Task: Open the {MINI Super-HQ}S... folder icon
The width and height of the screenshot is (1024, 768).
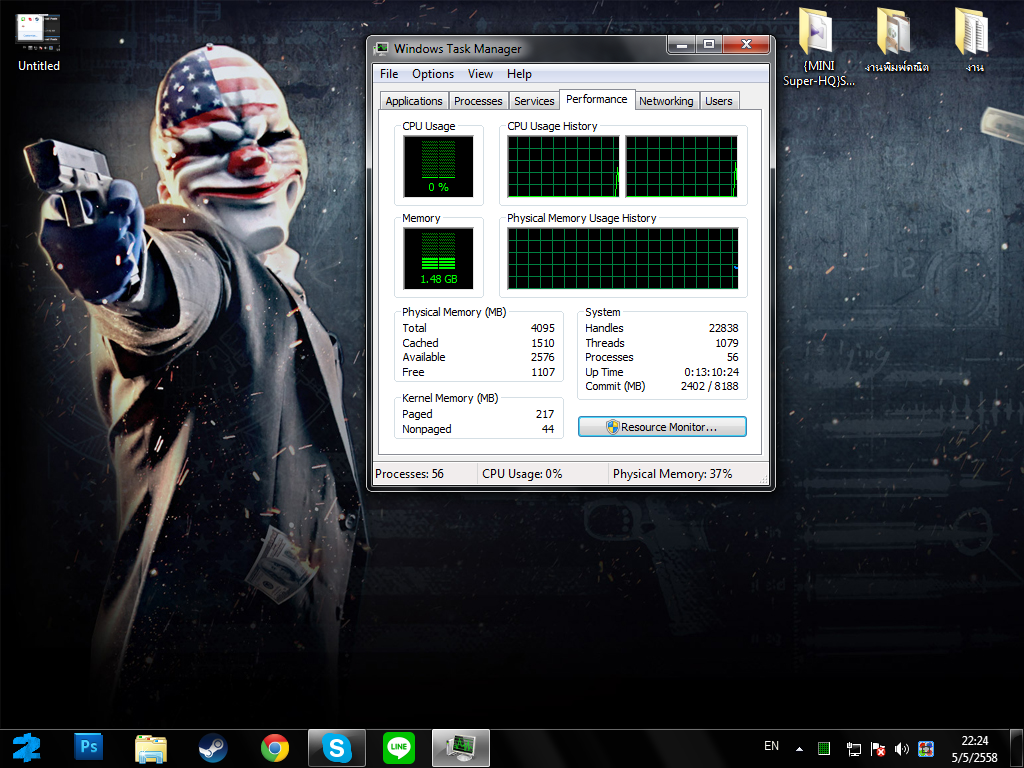Action: click(x=818, y=47)
